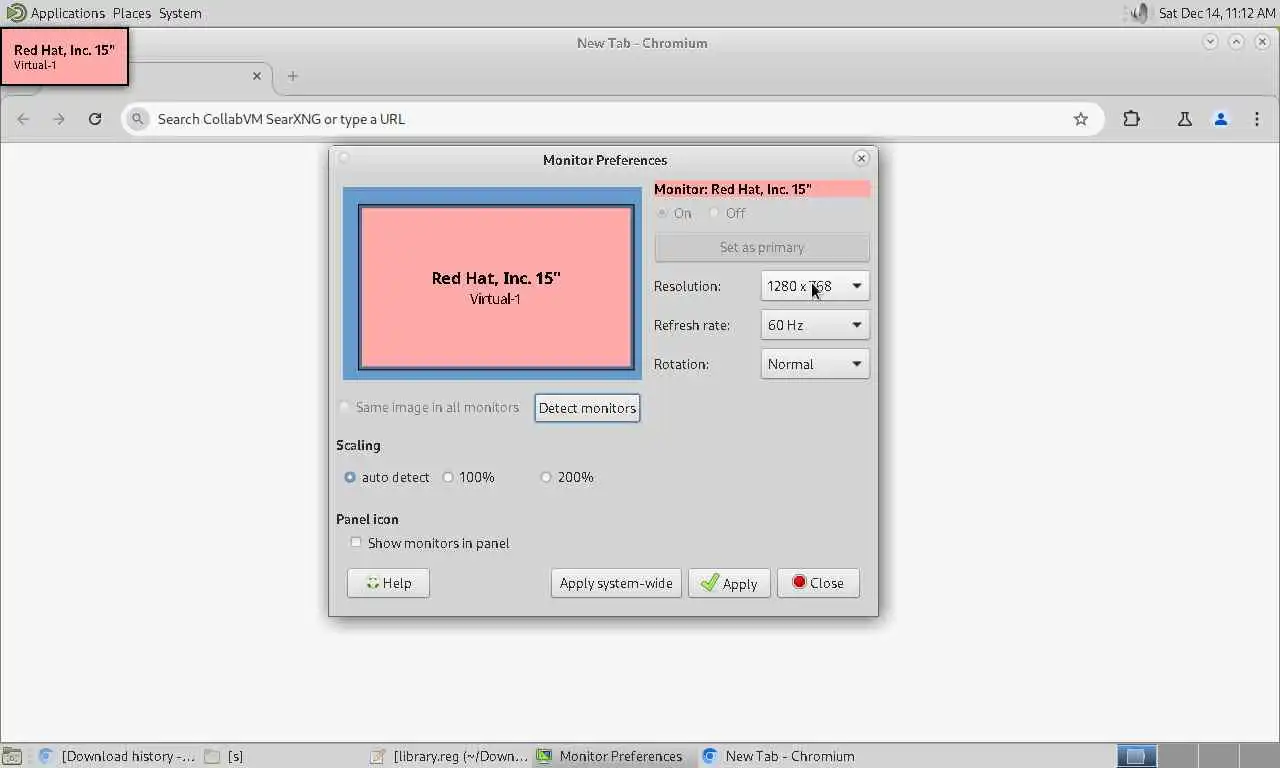Click the Chromium forward arrow

(59, 119)
